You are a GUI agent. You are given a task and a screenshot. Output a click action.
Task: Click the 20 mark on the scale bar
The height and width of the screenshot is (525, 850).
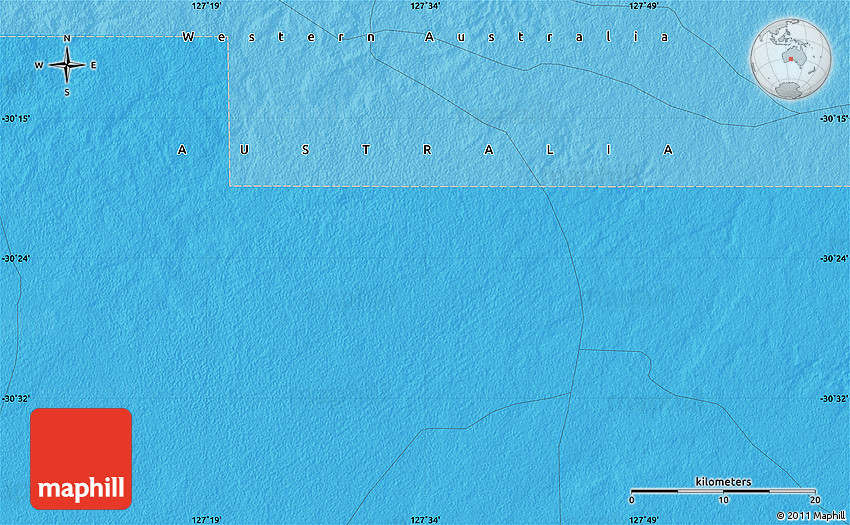pyautogui.click(x=814, y=500)
